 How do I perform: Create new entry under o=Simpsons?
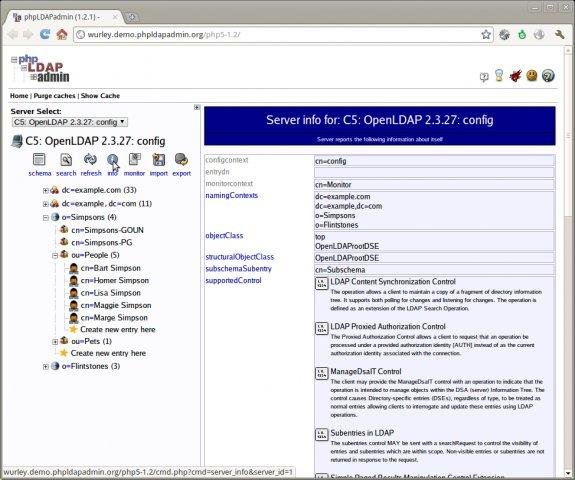click(108, 353)
